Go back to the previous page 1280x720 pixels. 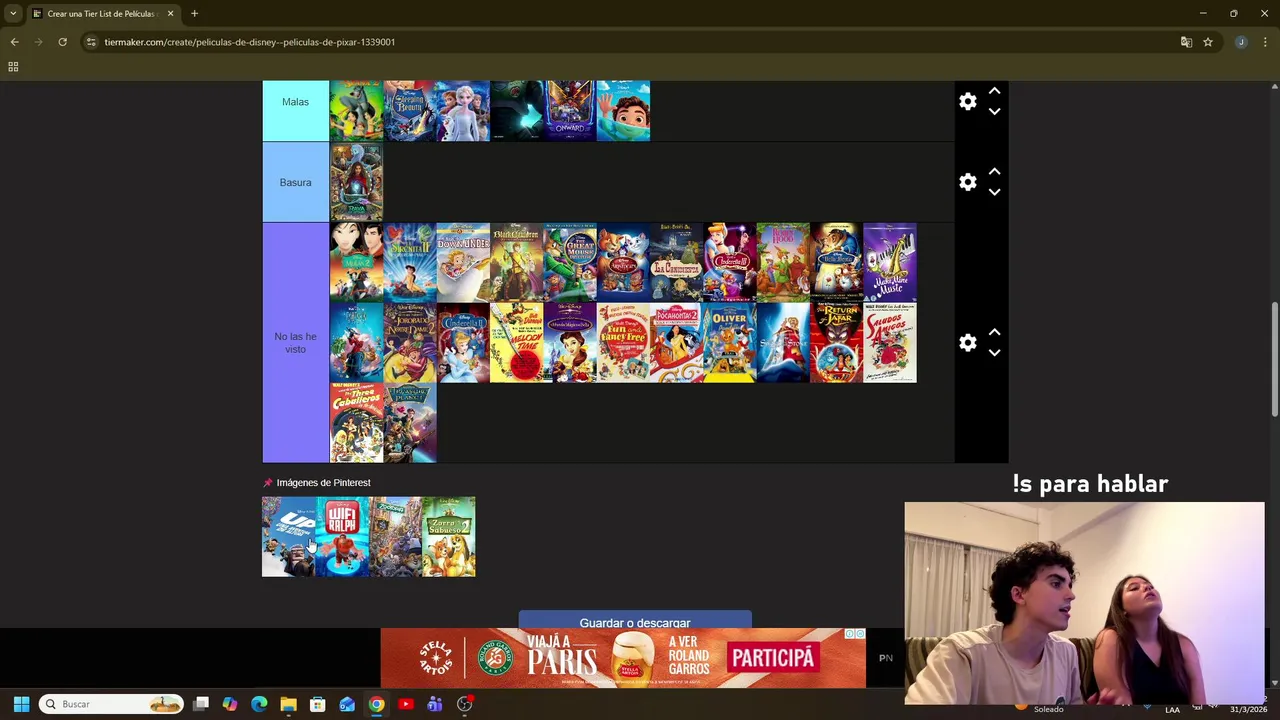(14, 42)
